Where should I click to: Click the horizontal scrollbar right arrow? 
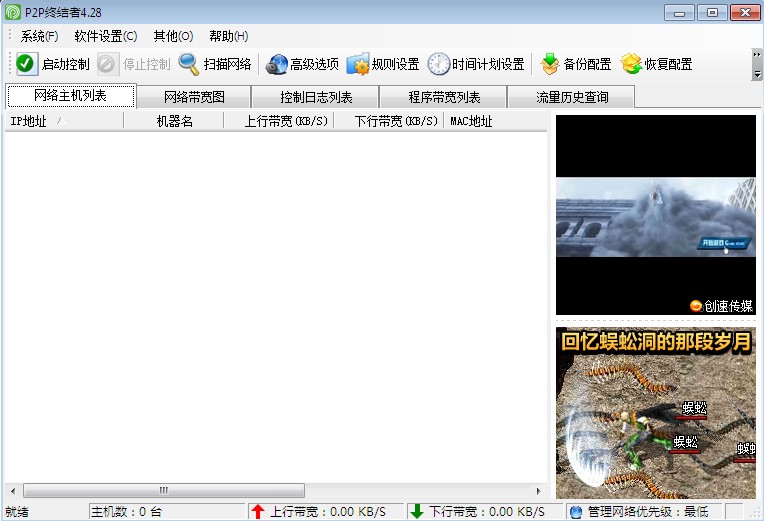pos(538,491)
